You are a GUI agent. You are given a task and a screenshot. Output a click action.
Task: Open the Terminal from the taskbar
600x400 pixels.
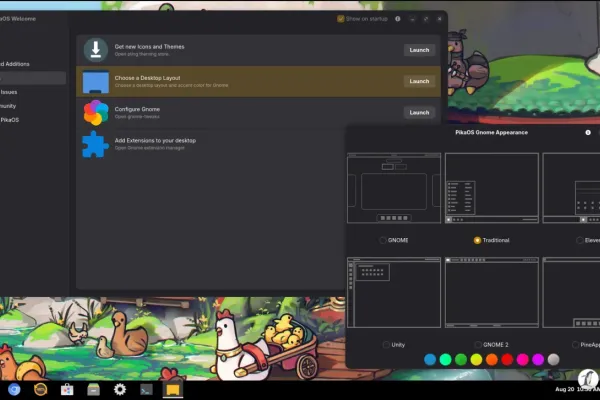[x=146, y=390]
